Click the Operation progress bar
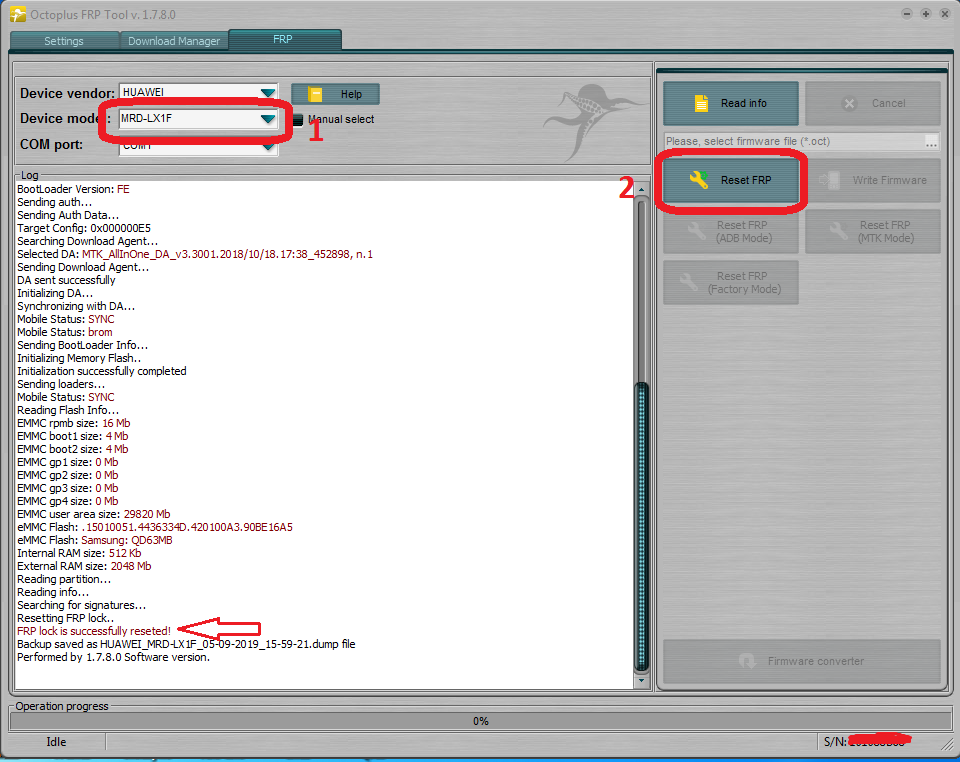The height and width of the screenshot is (762, 960). (x=481, y=721)
